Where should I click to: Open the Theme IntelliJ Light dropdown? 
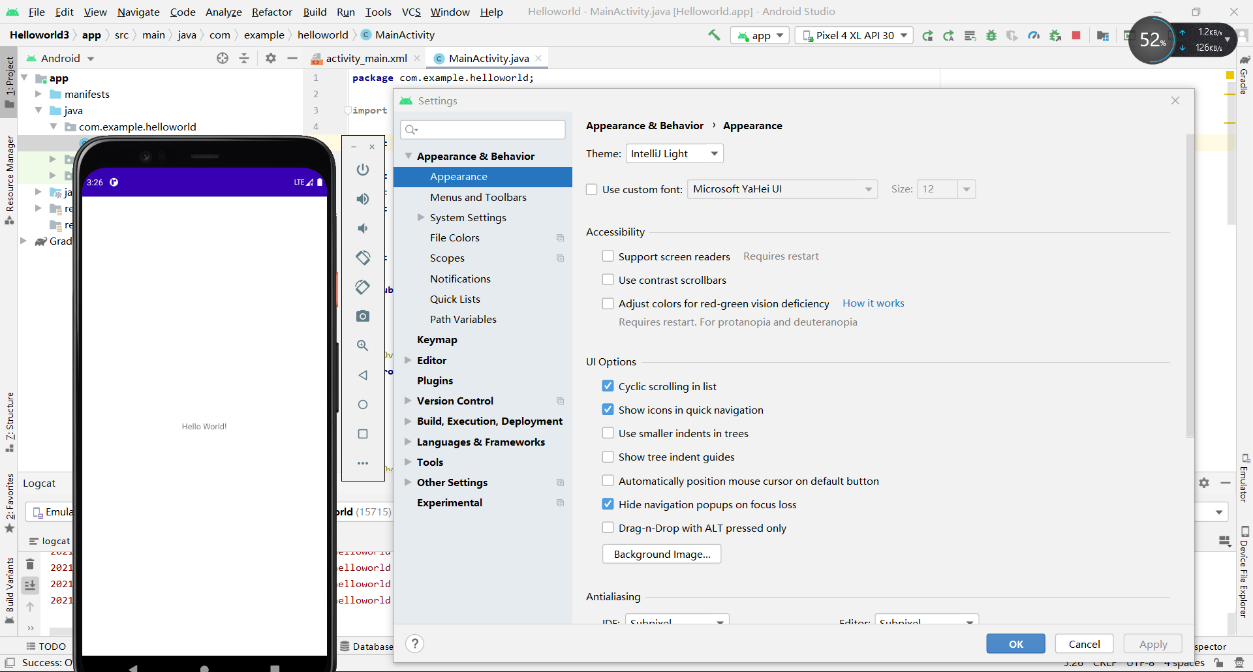point(675,154)
